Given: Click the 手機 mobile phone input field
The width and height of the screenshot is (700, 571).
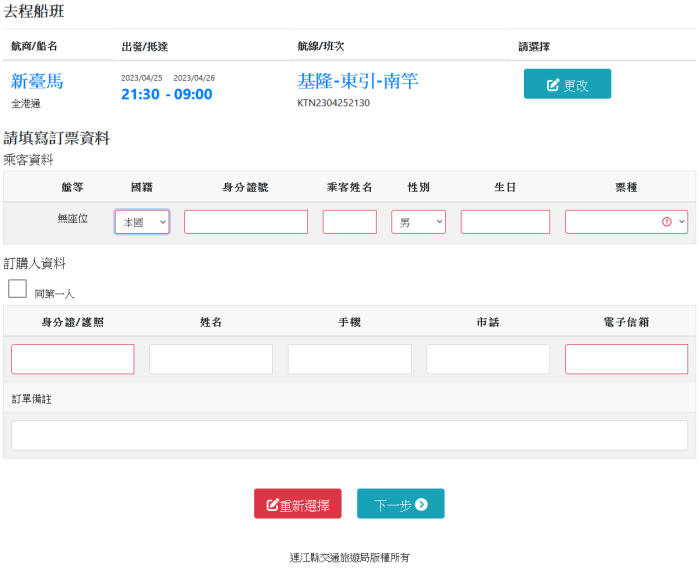Looking at the screenshot, I should (350, 359).
